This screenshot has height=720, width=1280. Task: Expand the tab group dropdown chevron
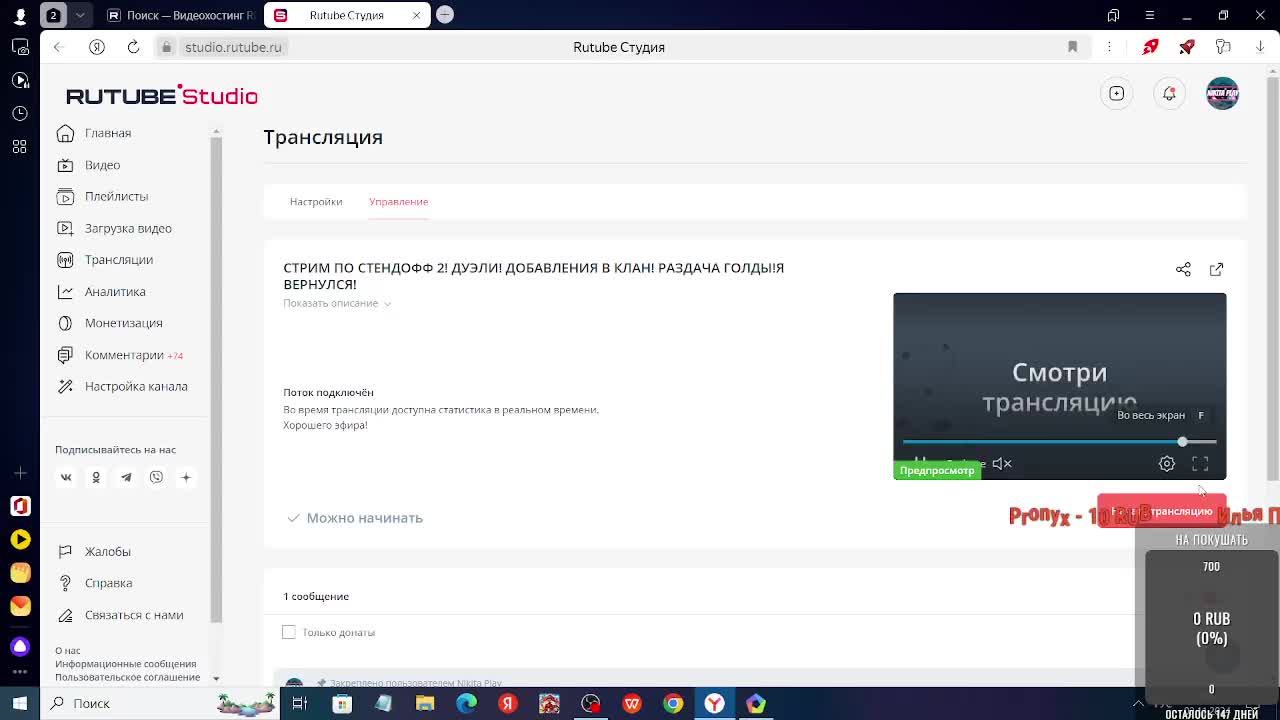pyautogui.click(x=80, y=15)
